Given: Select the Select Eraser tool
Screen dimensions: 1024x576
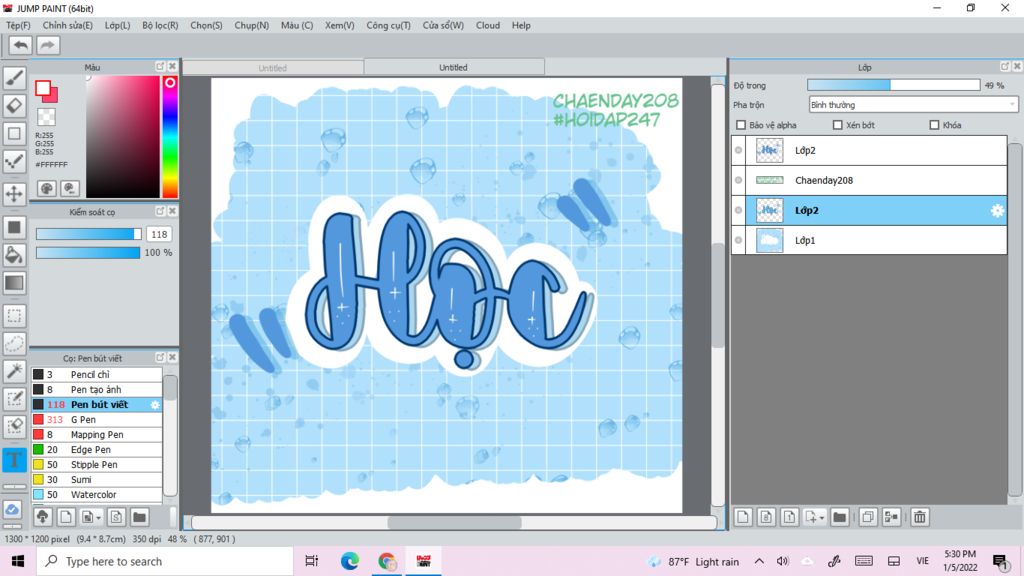Looking at the screenshot, I should pos(14,426).
